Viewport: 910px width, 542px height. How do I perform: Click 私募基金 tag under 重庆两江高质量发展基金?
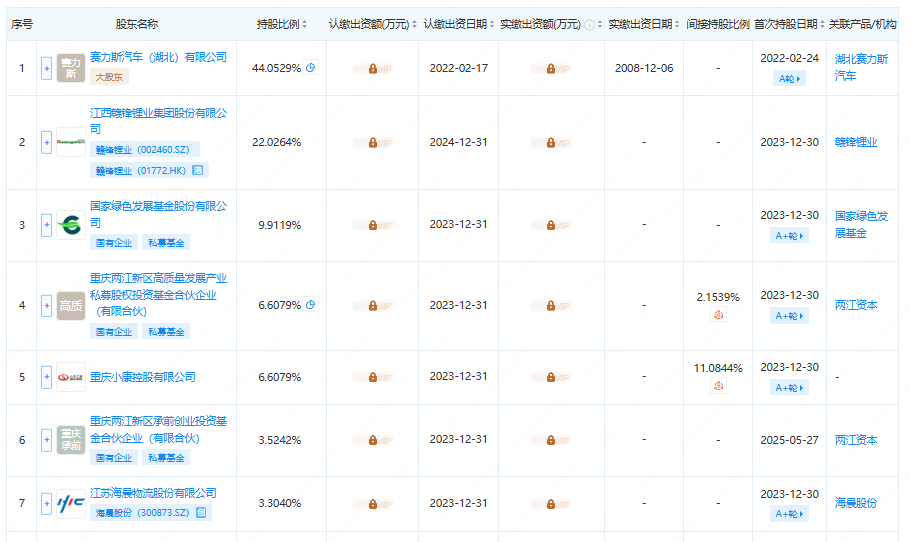(166, 332)
